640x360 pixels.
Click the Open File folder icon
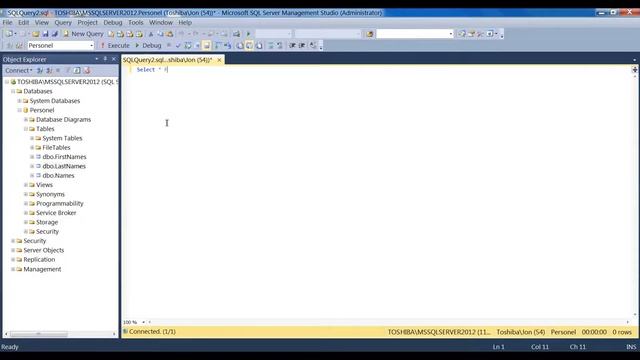tap(36, 34)
